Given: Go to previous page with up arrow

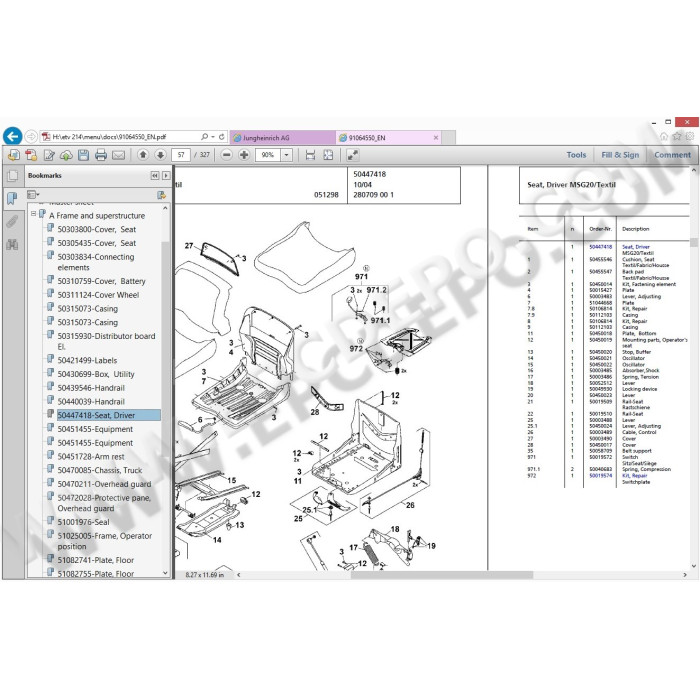Looking at the screenshot, I should click(143, 155).
